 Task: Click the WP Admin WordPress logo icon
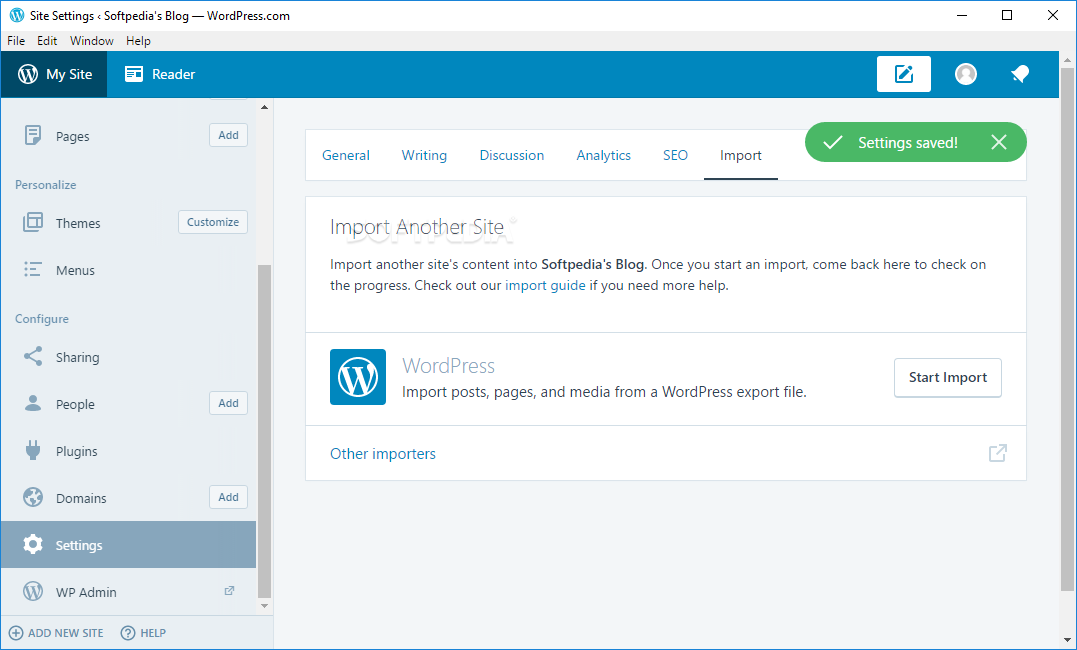tap(32, 591)
